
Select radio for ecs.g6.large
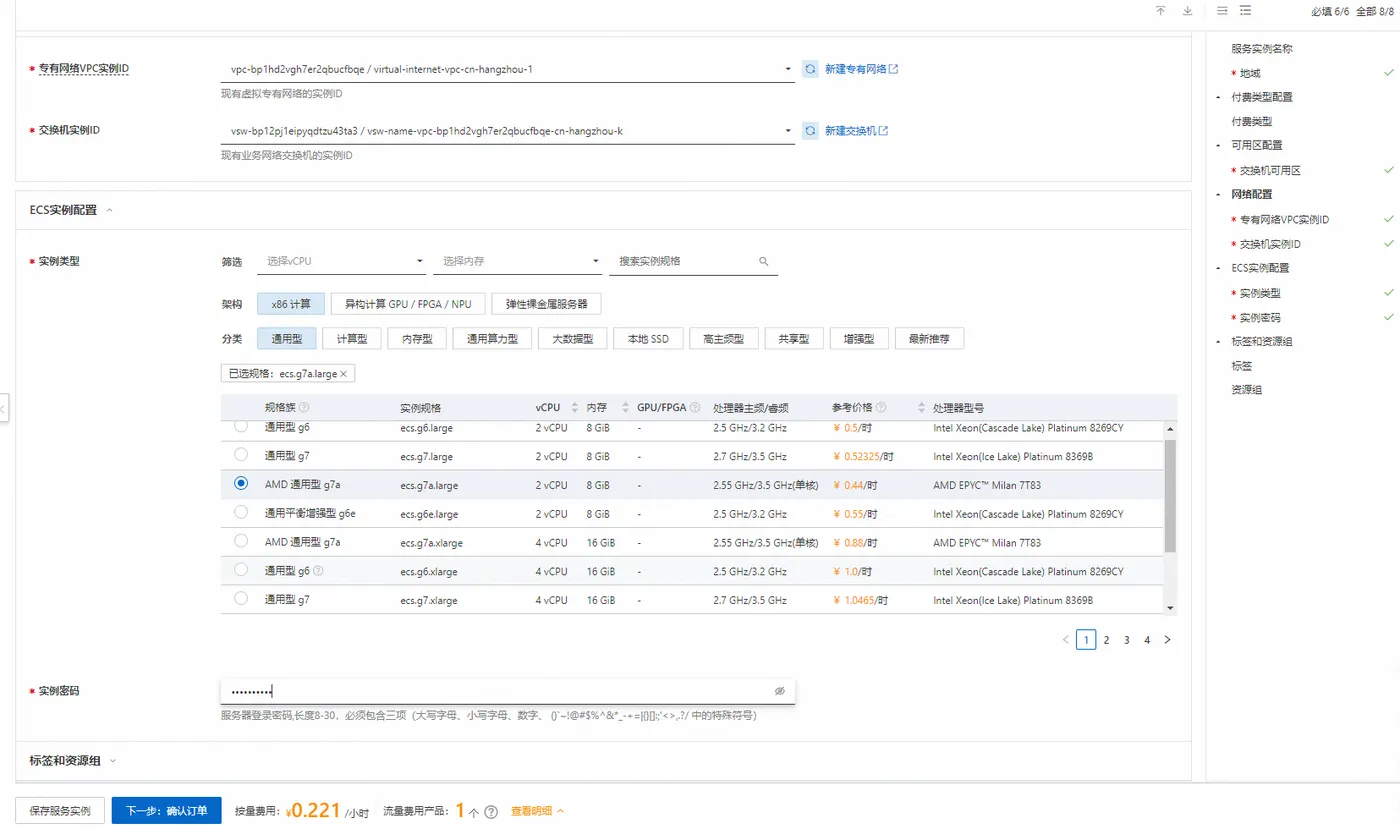(241, 427)
